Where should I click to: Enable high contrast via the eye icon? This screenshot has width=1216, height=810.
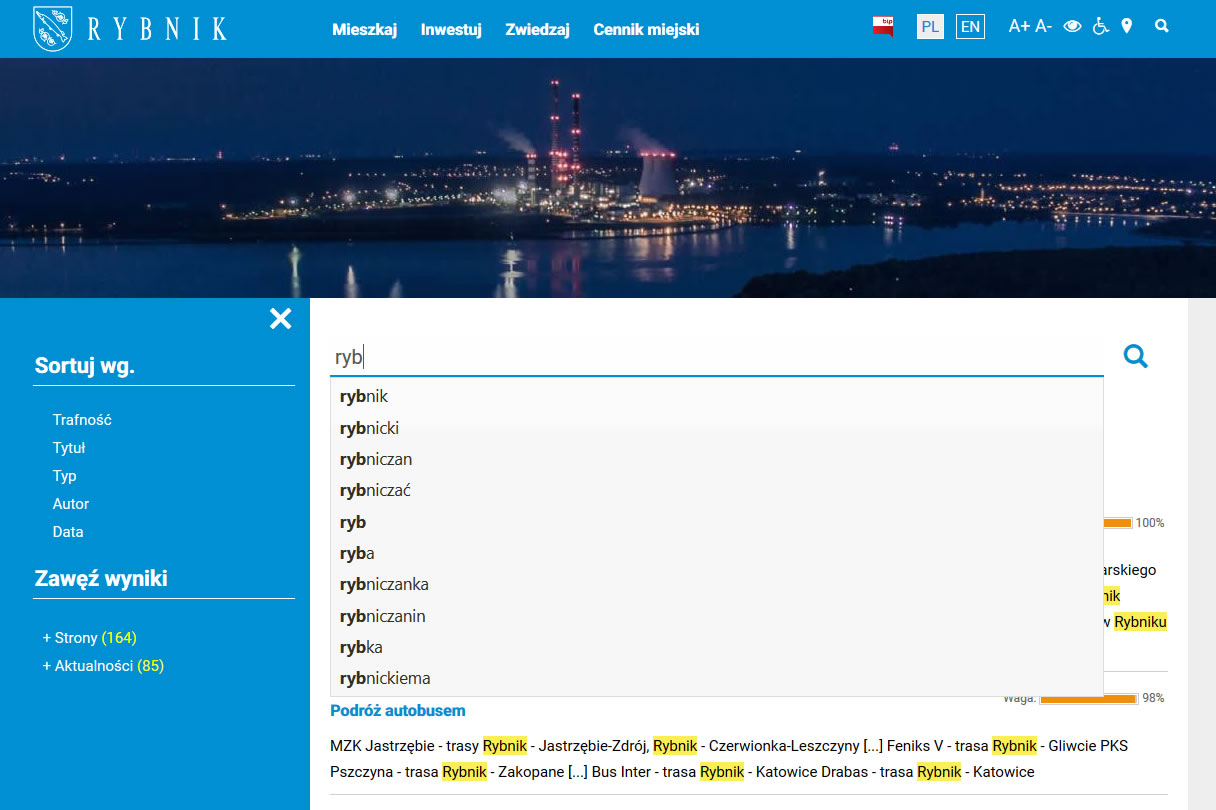[1072, 26]
